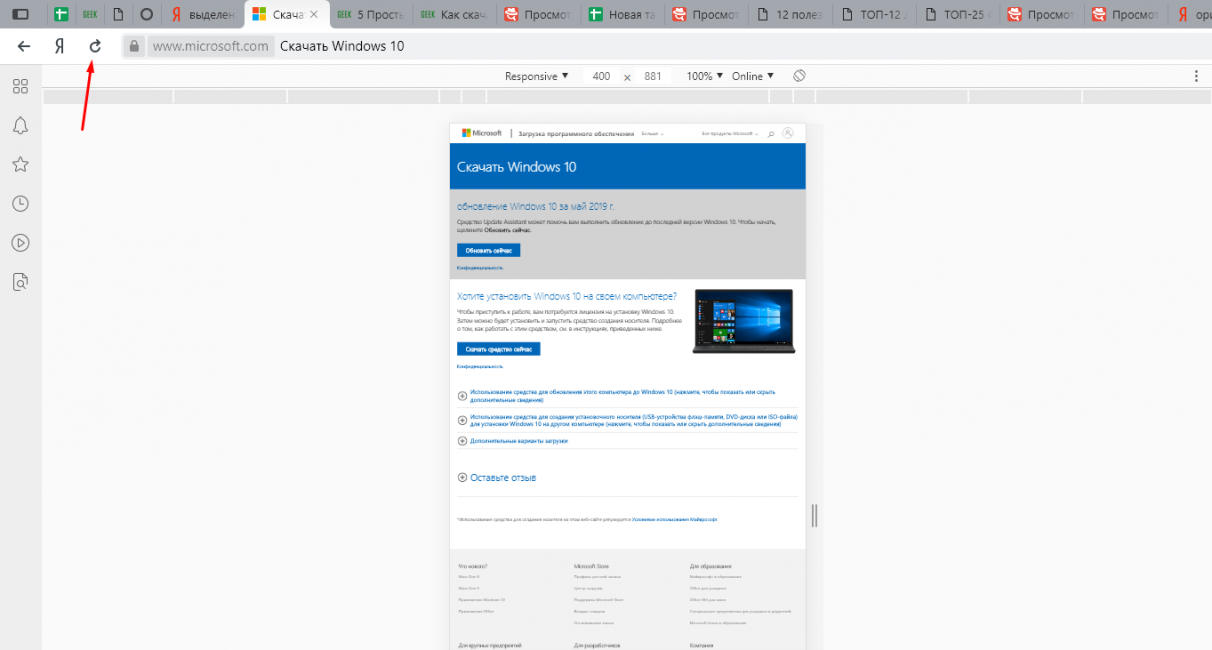Screen dimensions: 1212x650
Task: Reload the page with the refresh icon
Action: pos(95,46)
